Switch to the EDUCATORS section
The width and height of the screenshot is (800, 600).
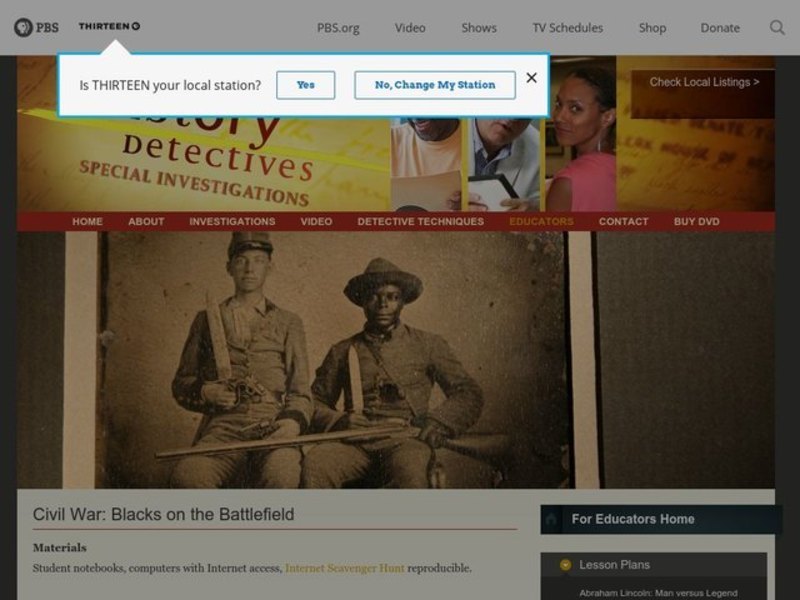(539, 221)
